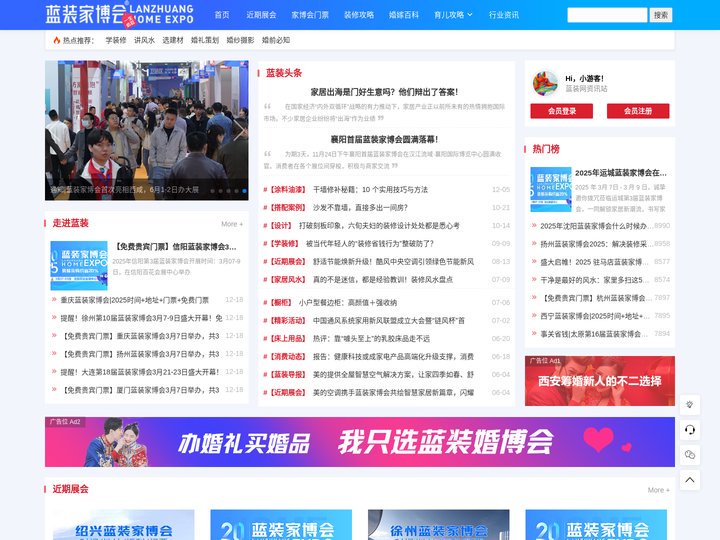Open 装修攻略 in the top menu
Viewport: 720px width, 540px height.
click(x=359, y=15)
